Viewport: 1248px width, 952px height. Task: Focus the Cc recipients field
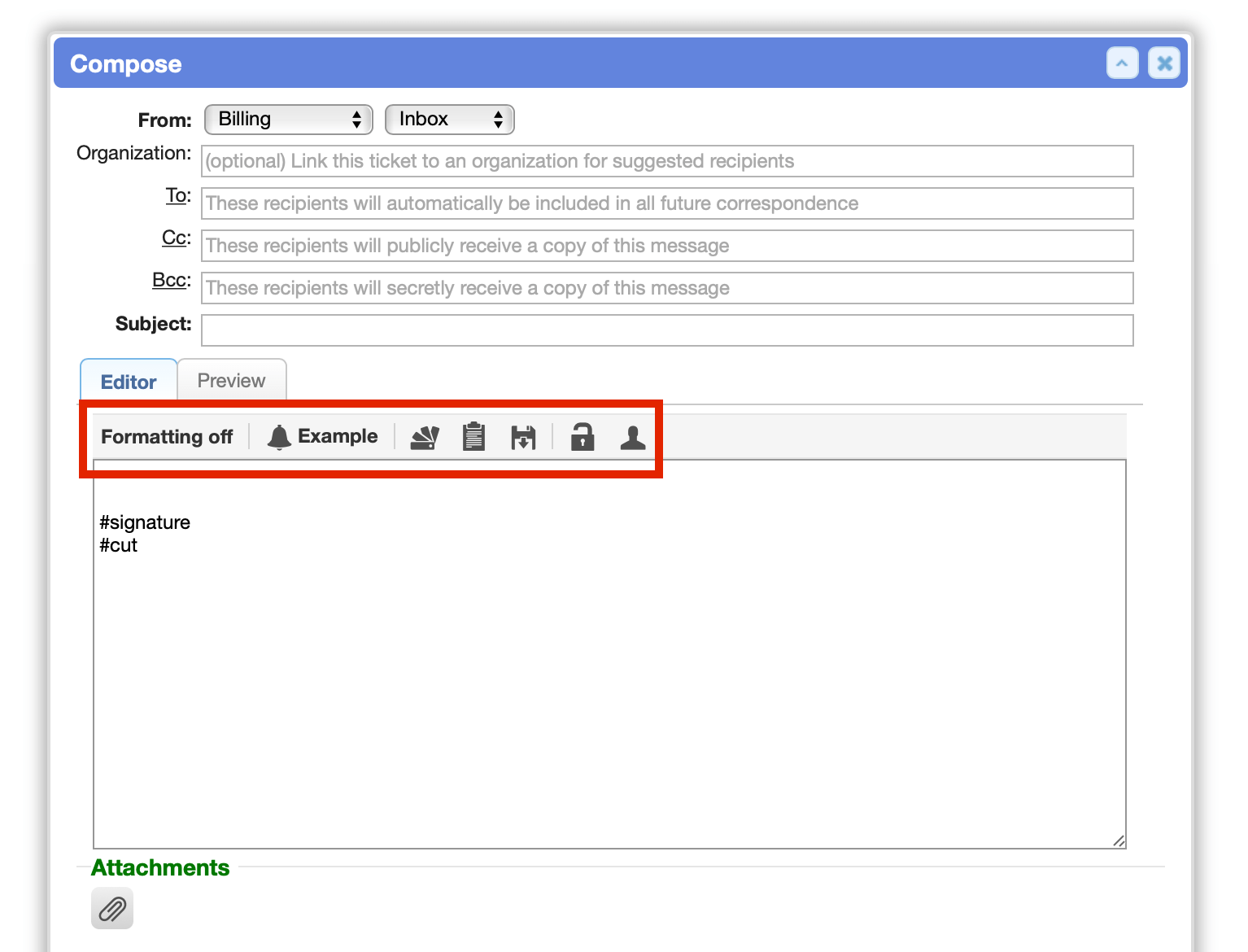point(667,246)
